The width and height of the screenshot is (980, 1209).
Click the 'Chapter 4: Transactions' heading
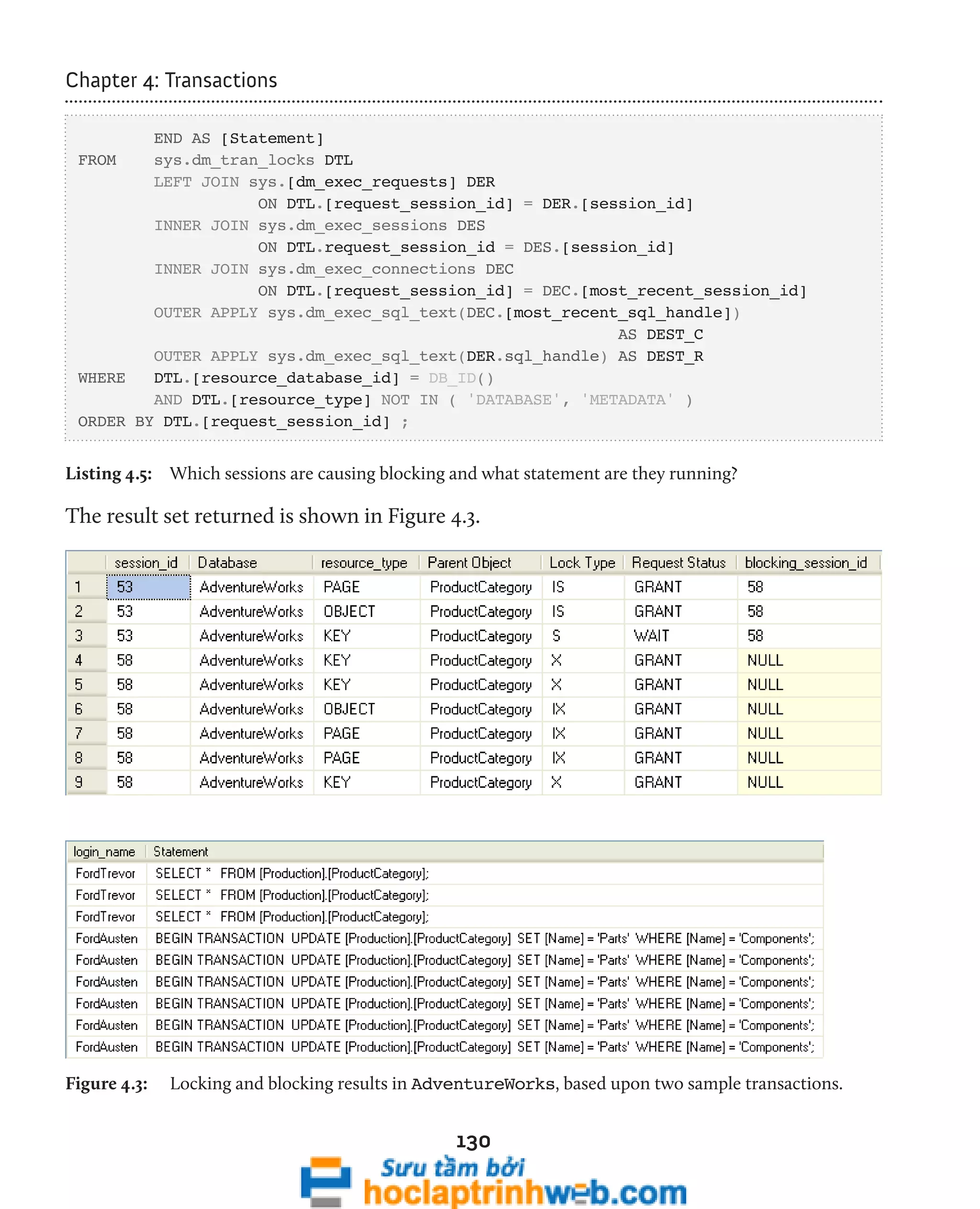point(171,80)
